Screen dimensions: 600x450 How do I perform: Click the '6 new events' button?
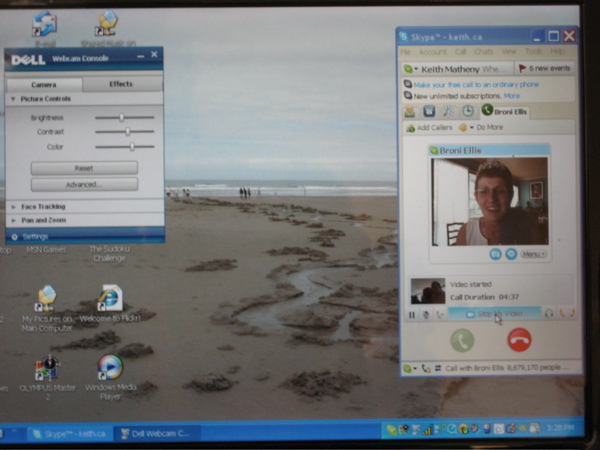tap(545, 68)
